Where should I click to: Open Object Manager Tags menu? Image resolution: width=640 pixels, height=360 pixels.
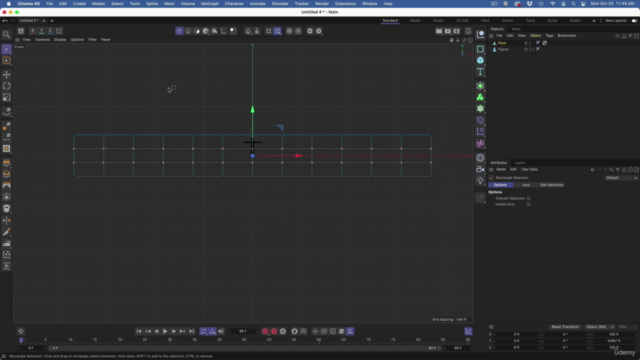(549, 36)
